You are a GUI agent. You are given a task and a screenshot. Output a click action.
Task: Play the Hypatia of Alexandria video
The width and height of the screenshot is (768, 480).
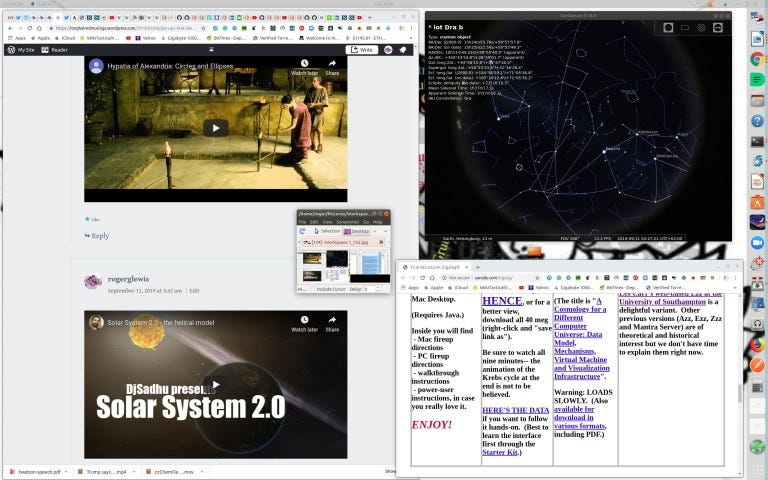coord(216,128)
